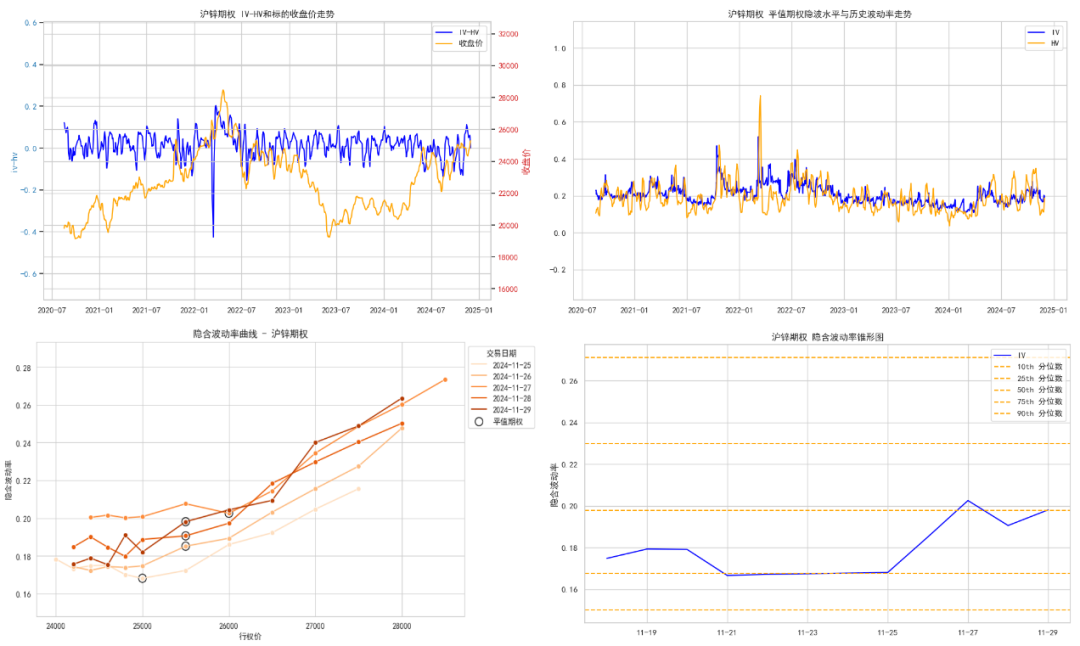Click '2025-01' tick on IV/HV trend chart
This screenshot has width=1080, height=646.
tap(1052, 310)
